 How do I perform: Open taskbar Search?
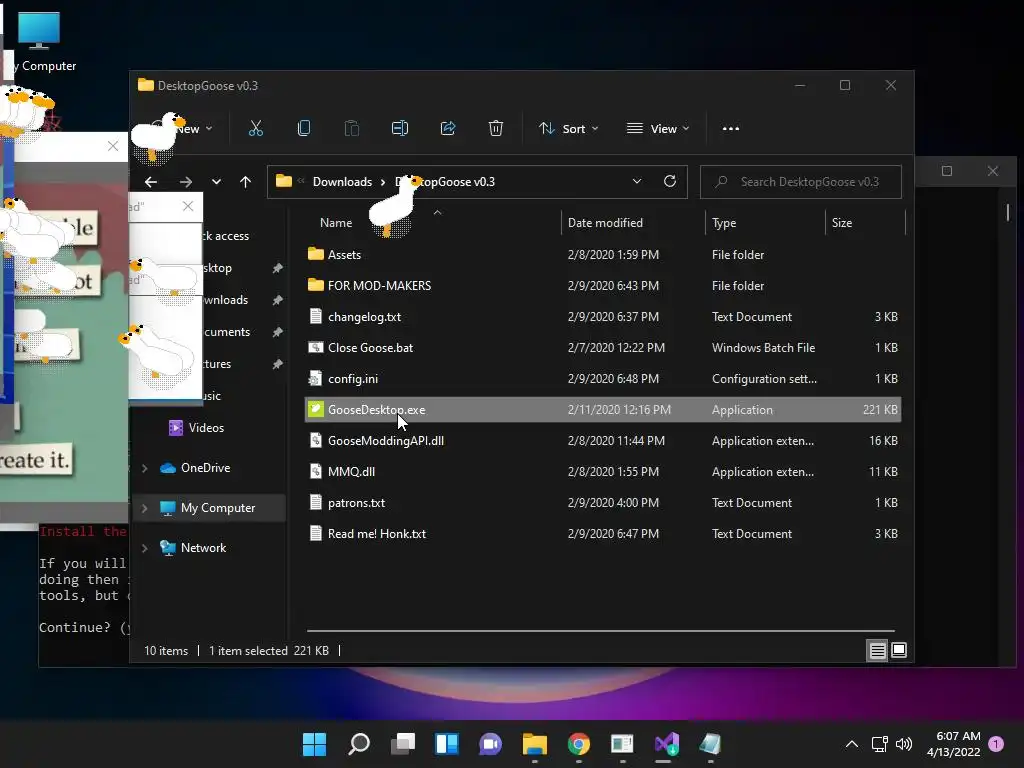(x=359, y=744)
